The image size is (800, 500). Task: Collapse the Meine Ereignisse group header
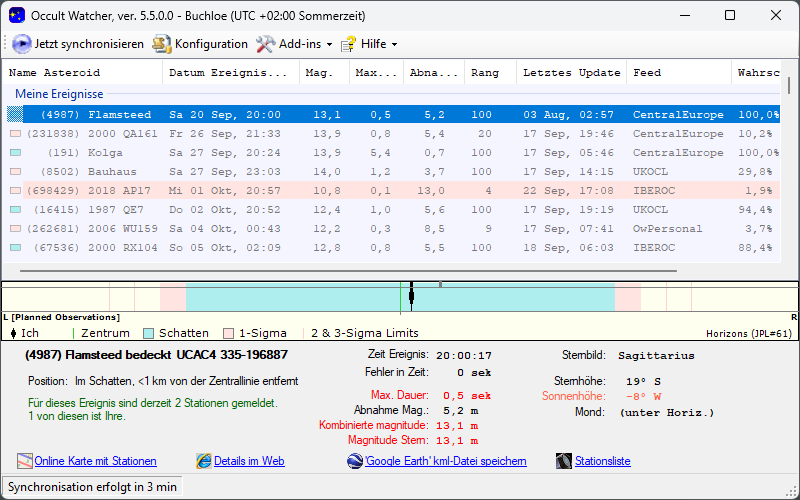point(59,93)
